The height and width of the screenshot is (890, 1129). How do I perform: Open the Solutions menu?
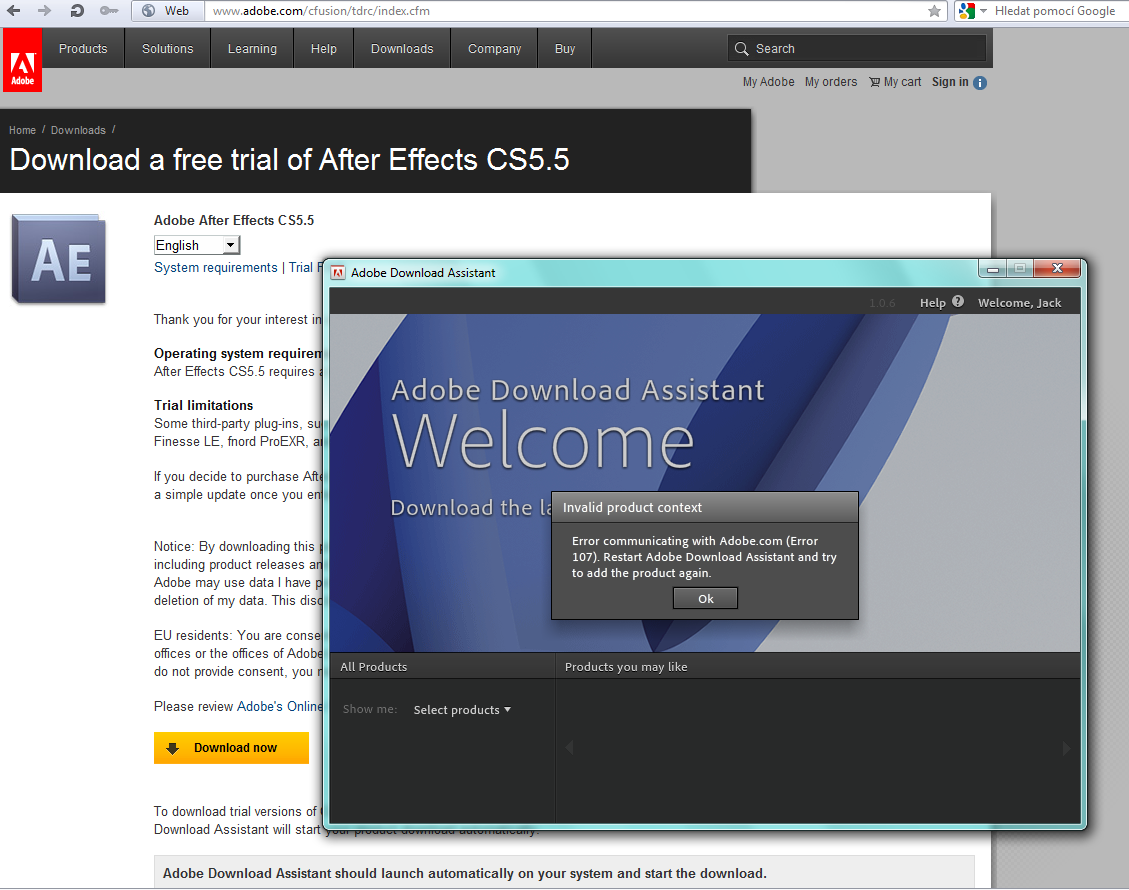click(168, 48)
